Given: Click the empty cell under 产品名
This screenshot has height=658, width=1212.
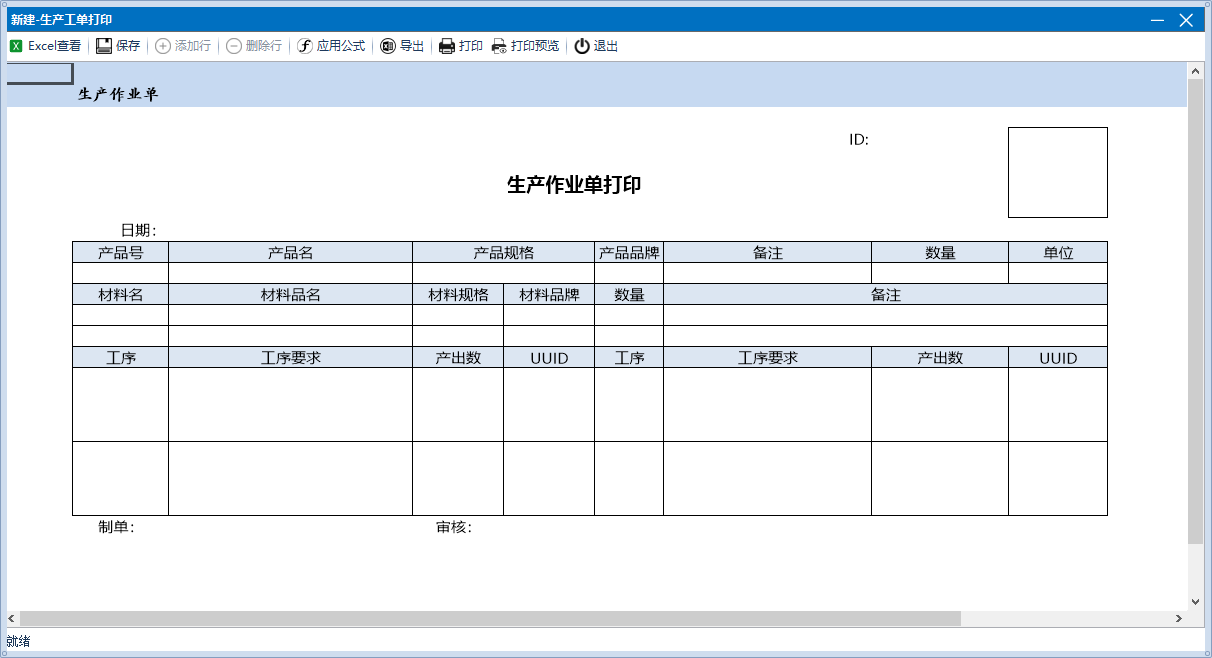Looking at the screenshot, I should tap(290, 273).
